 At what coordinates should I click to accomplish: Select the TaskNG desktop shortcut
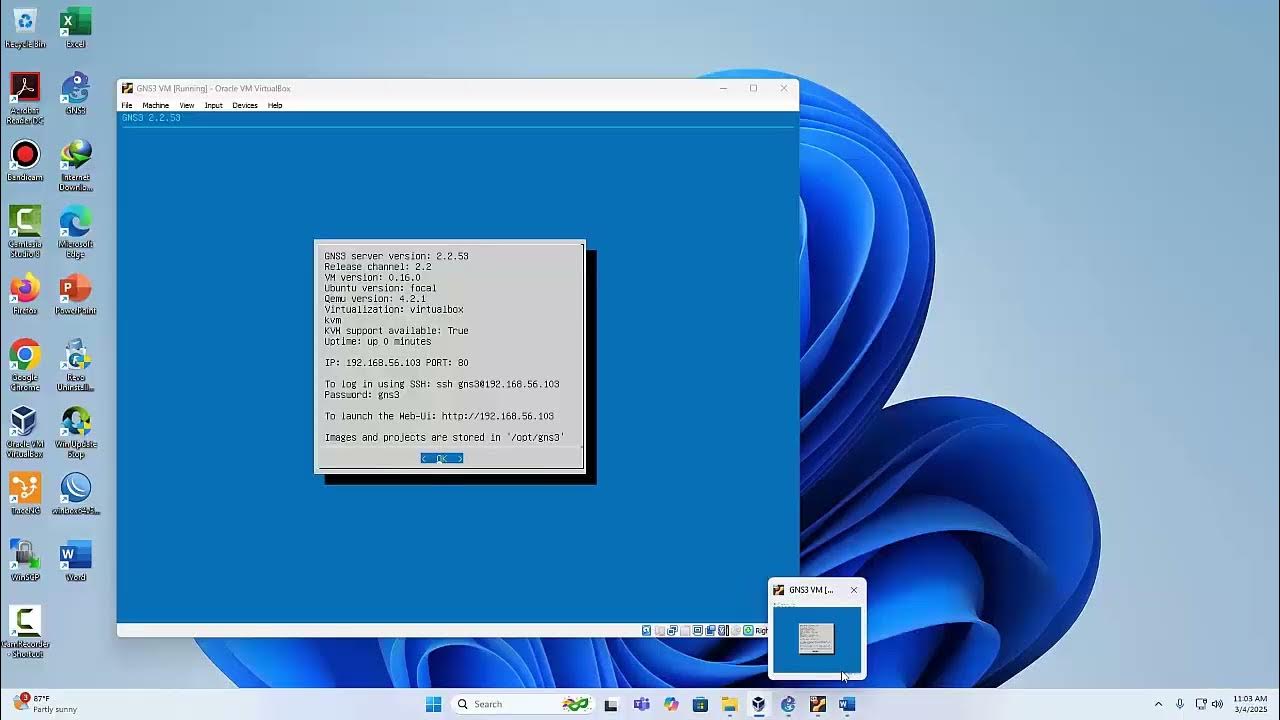click(x=25, y=494)
